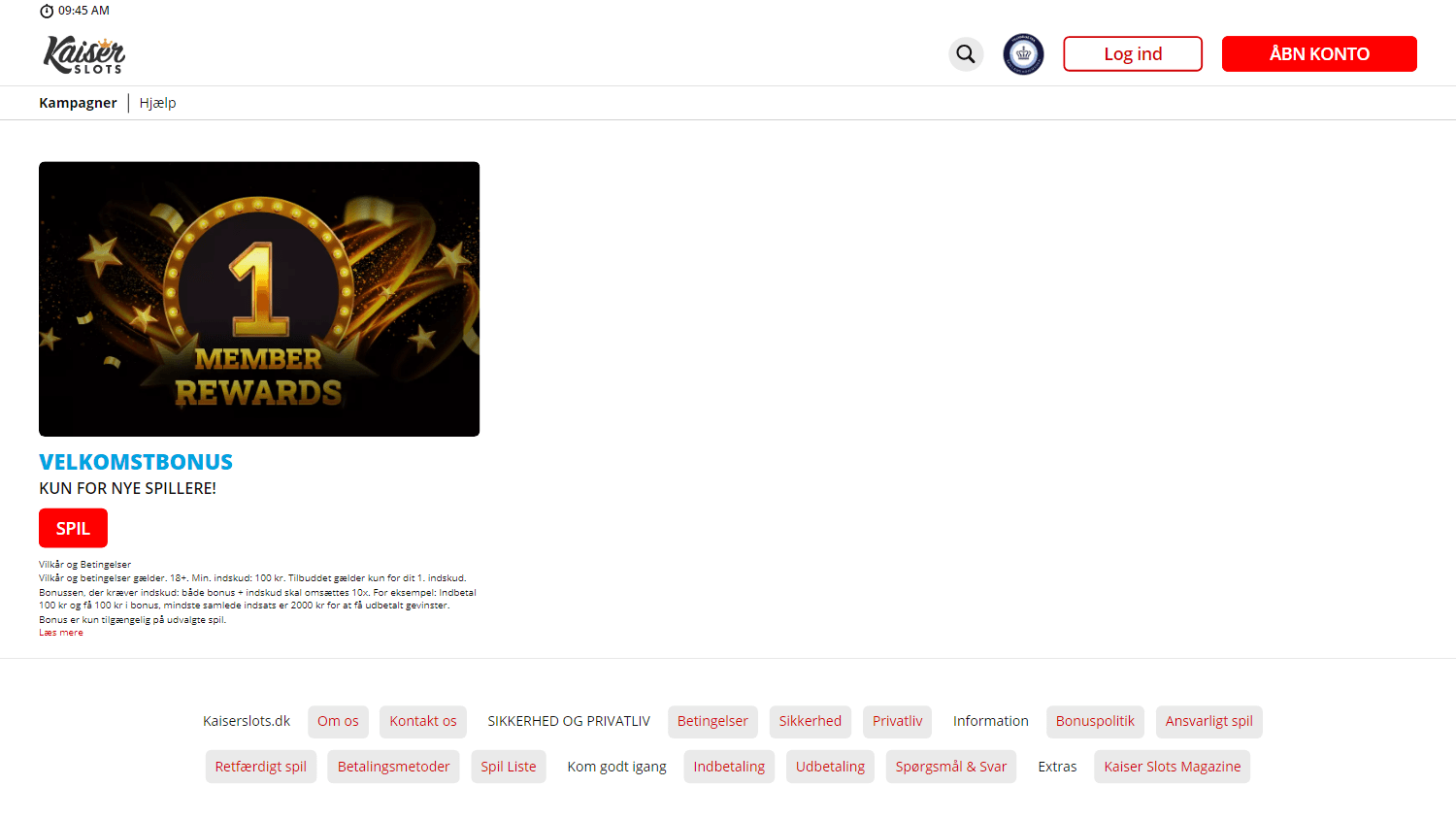
Task: Open the Kaiser Slots Magazine link
Action: pyautogui.click(x=1173, y=767)
